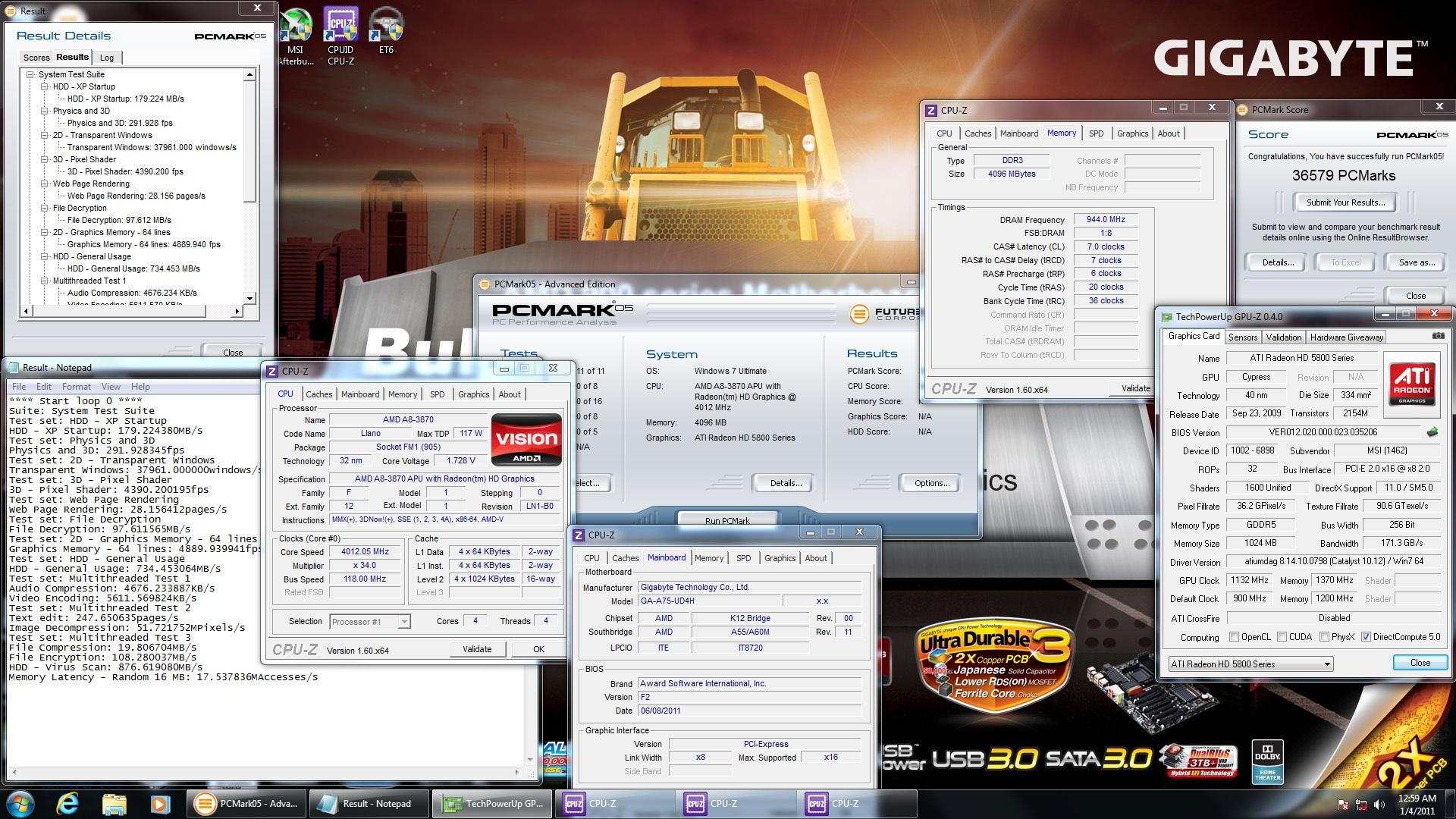The image size is (1456, 819).
Task: Open Windows Explorer from the taskbar
Action: (114, 804)
